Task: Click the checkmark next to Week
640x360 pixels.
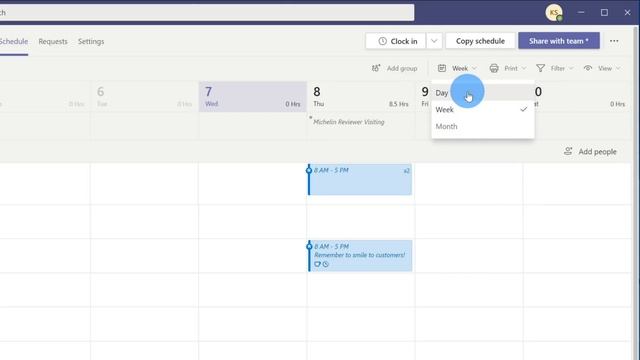Action: click(524, 109)
